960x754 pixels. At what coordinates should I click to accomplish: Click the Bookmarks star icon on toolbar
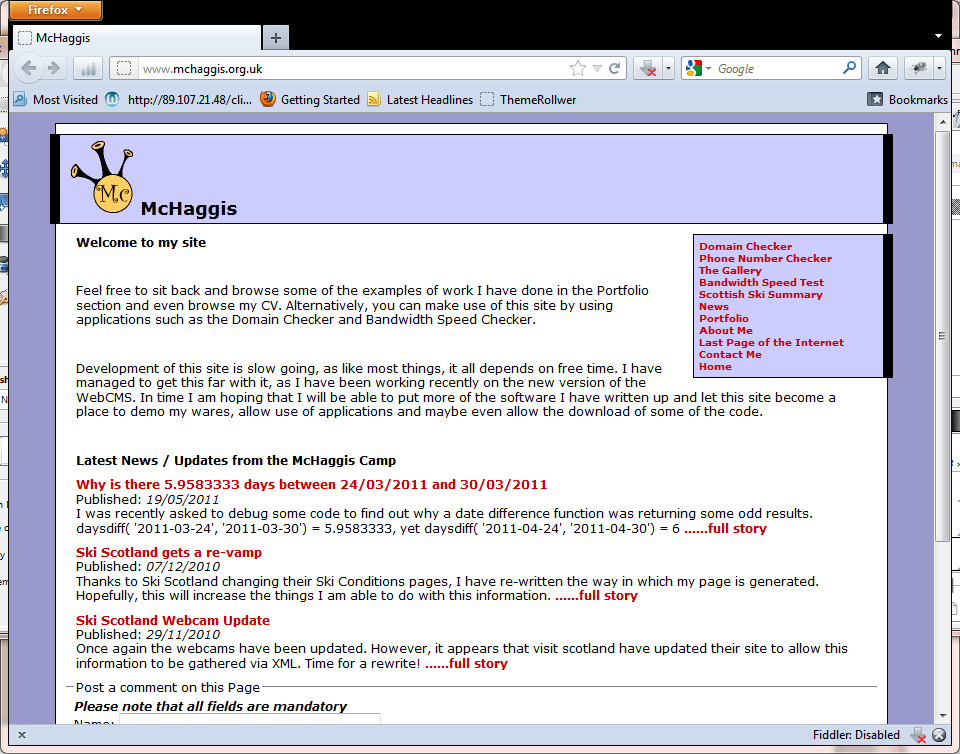coord(875,99)
